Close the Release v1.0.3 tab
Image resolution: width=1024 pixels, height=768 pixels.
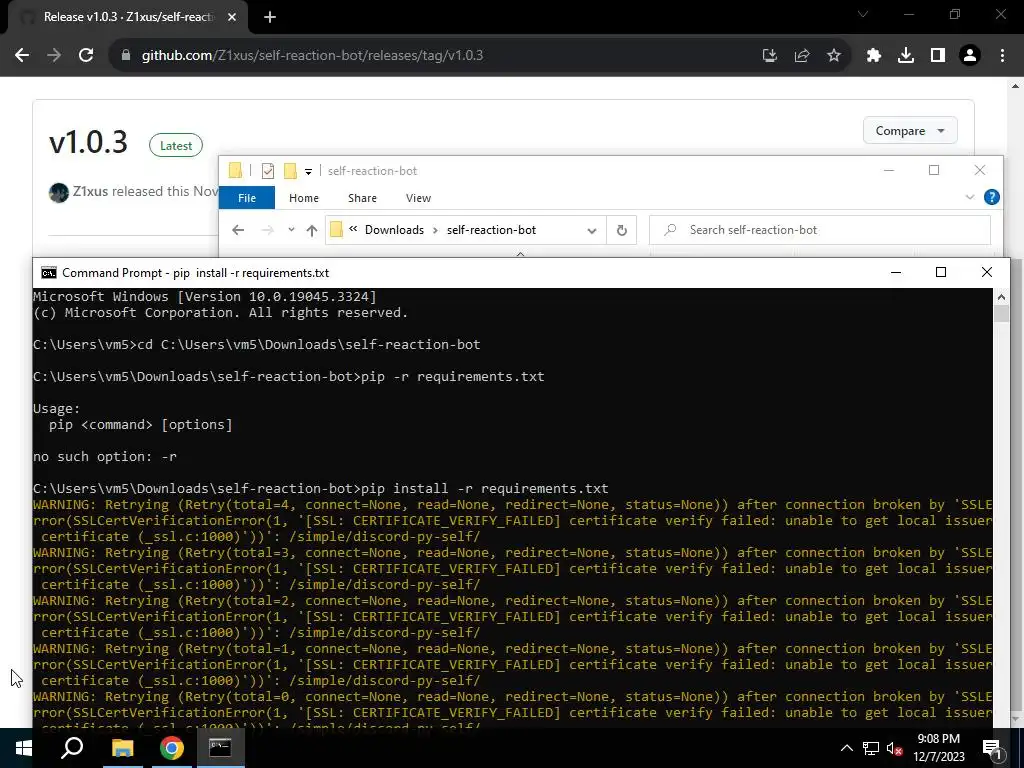(232, 17)
